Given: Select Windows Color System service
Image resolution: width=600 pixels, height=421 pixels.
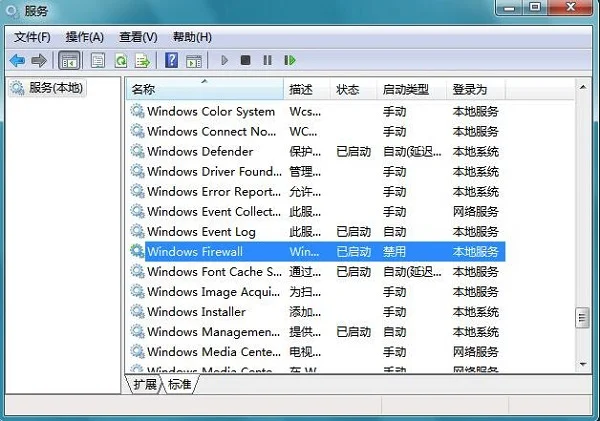Looking at the screenshot, I should (x=211, y=111).
